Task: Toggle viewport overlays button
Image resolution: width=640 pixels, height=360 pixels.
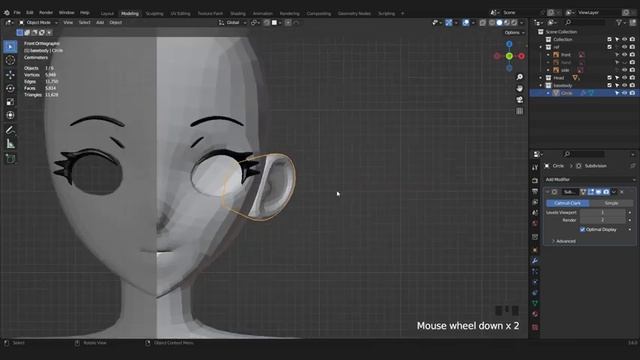Action: [466, 22]
